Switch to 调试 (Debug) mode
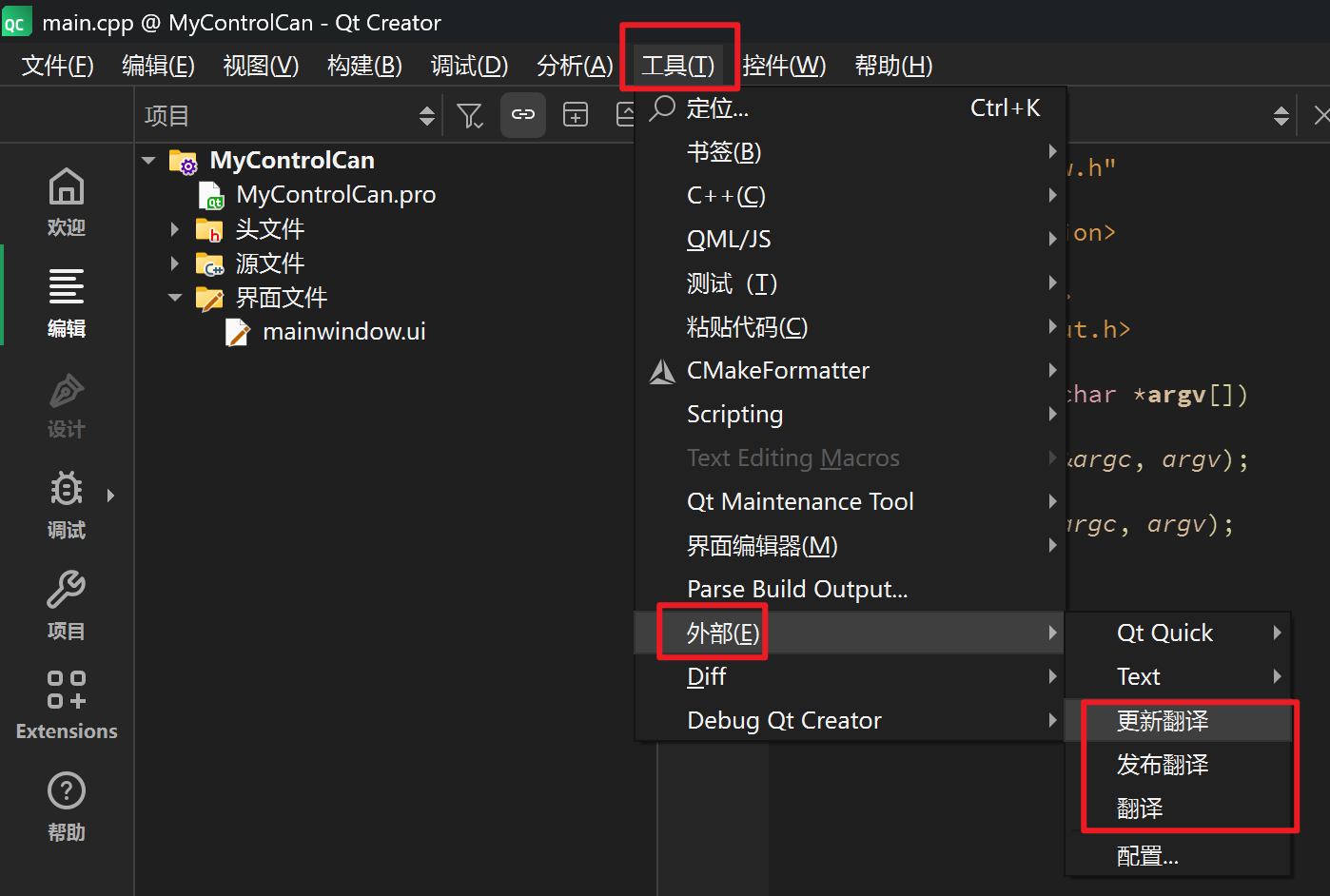The height and width of the screenshot is (896, 1330). pyautogui.click(x=67, y=505)
